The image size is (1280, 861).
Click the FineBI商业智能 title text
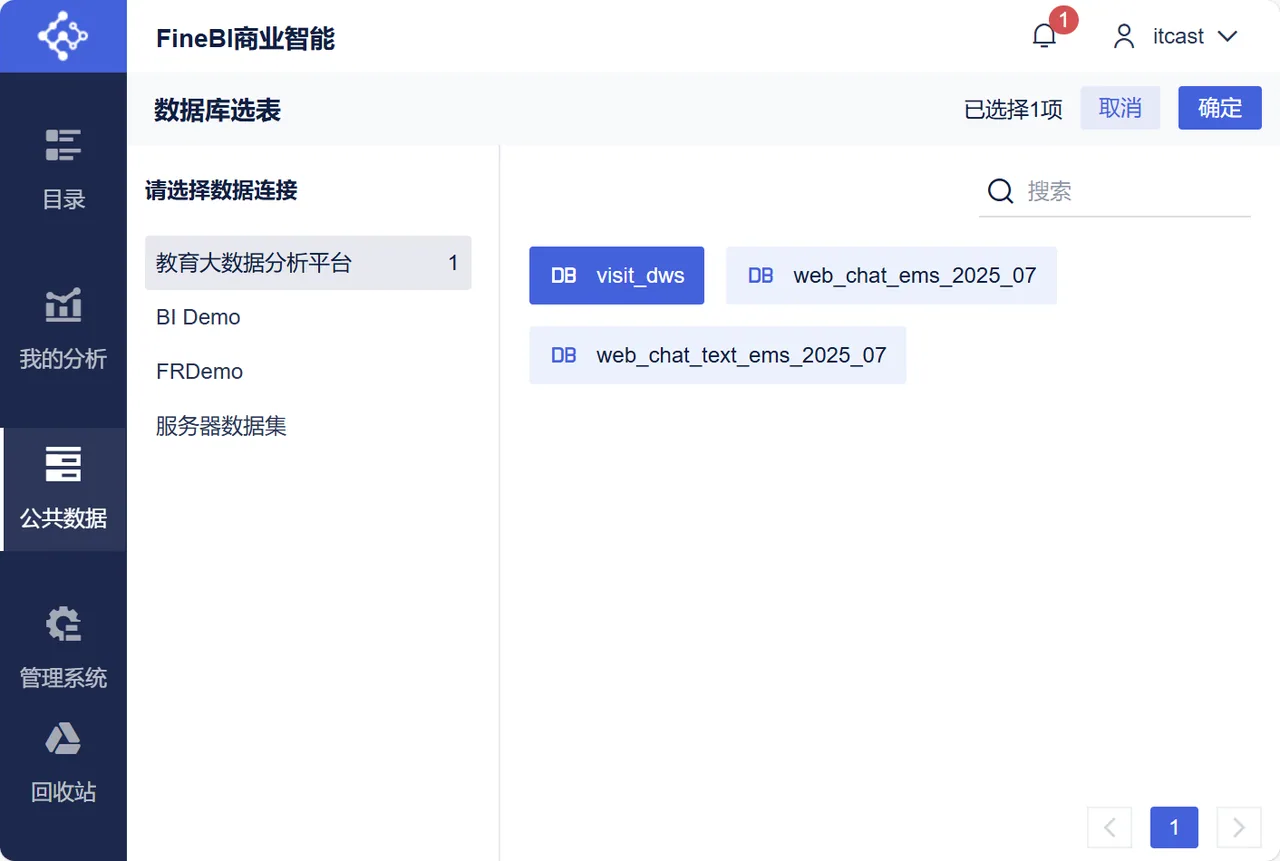pos(245,38)
